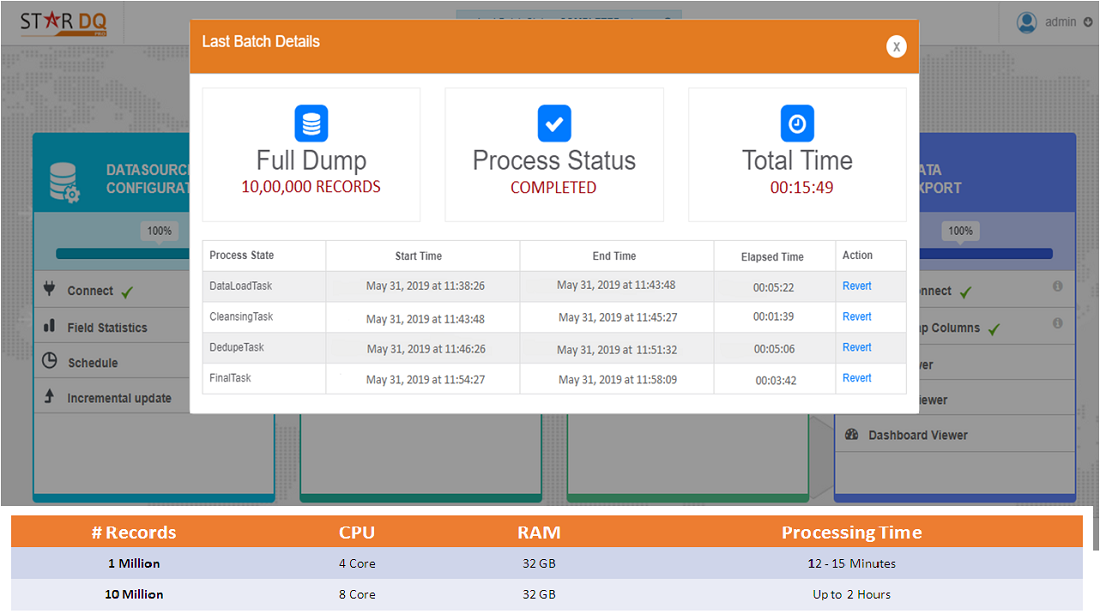Expand the admin account dropdown arrow
The width and height of the screenshot is (1100, 614).
(1088, 22)
